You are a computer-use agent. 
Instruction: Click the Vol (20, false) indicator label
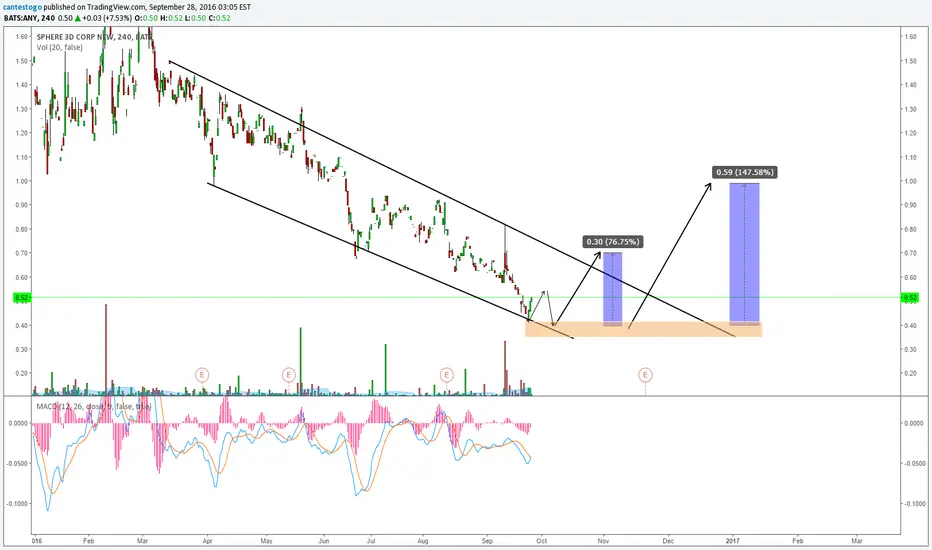[59, 48]
